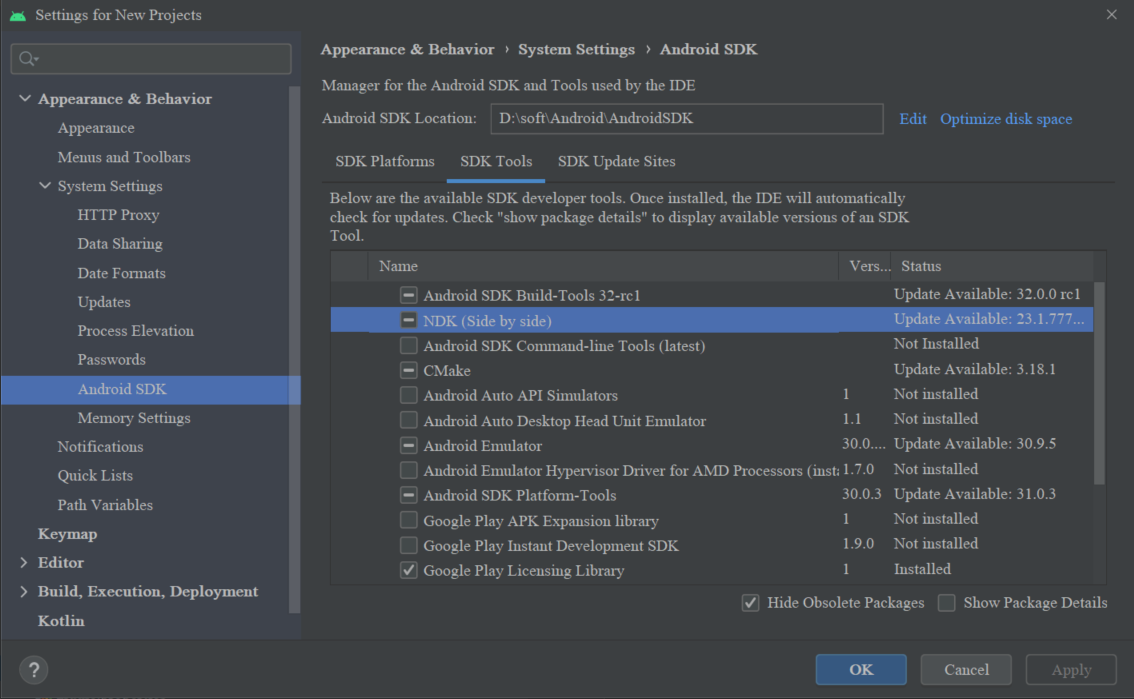The image size is (1134, 699).
Task: Select the Kotlin settings entry
Action: 61,621
